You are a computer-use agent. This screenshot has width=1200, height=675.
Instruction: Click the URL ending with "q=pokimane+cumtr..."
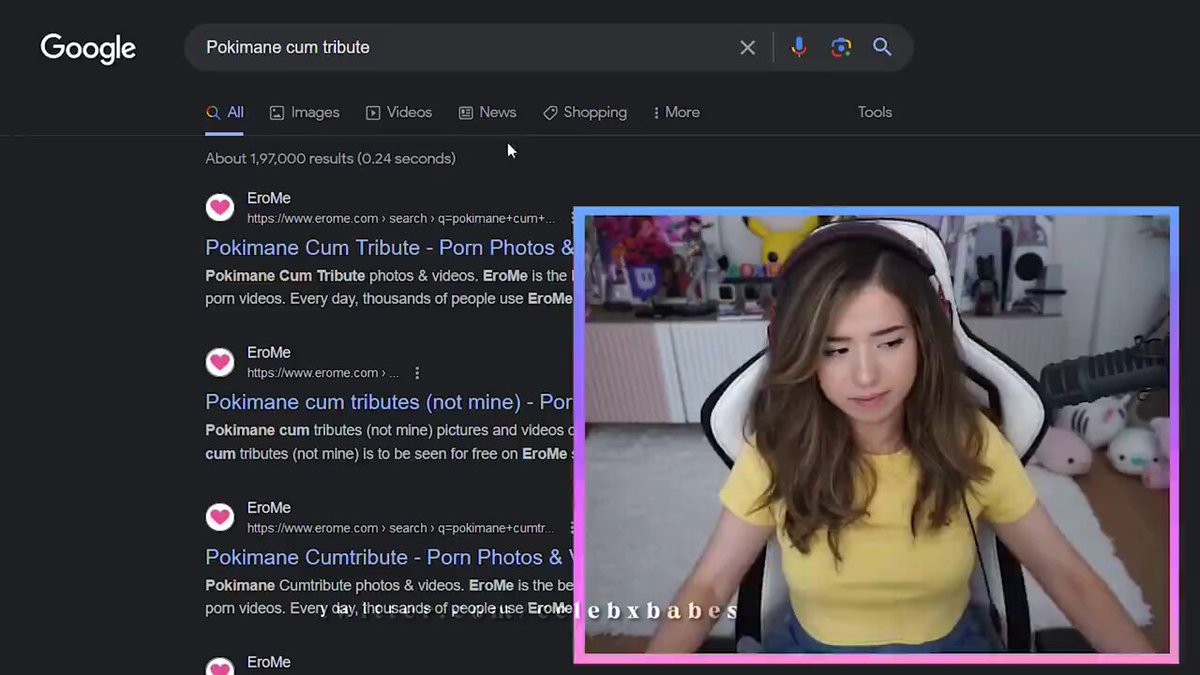pos(400,528)
